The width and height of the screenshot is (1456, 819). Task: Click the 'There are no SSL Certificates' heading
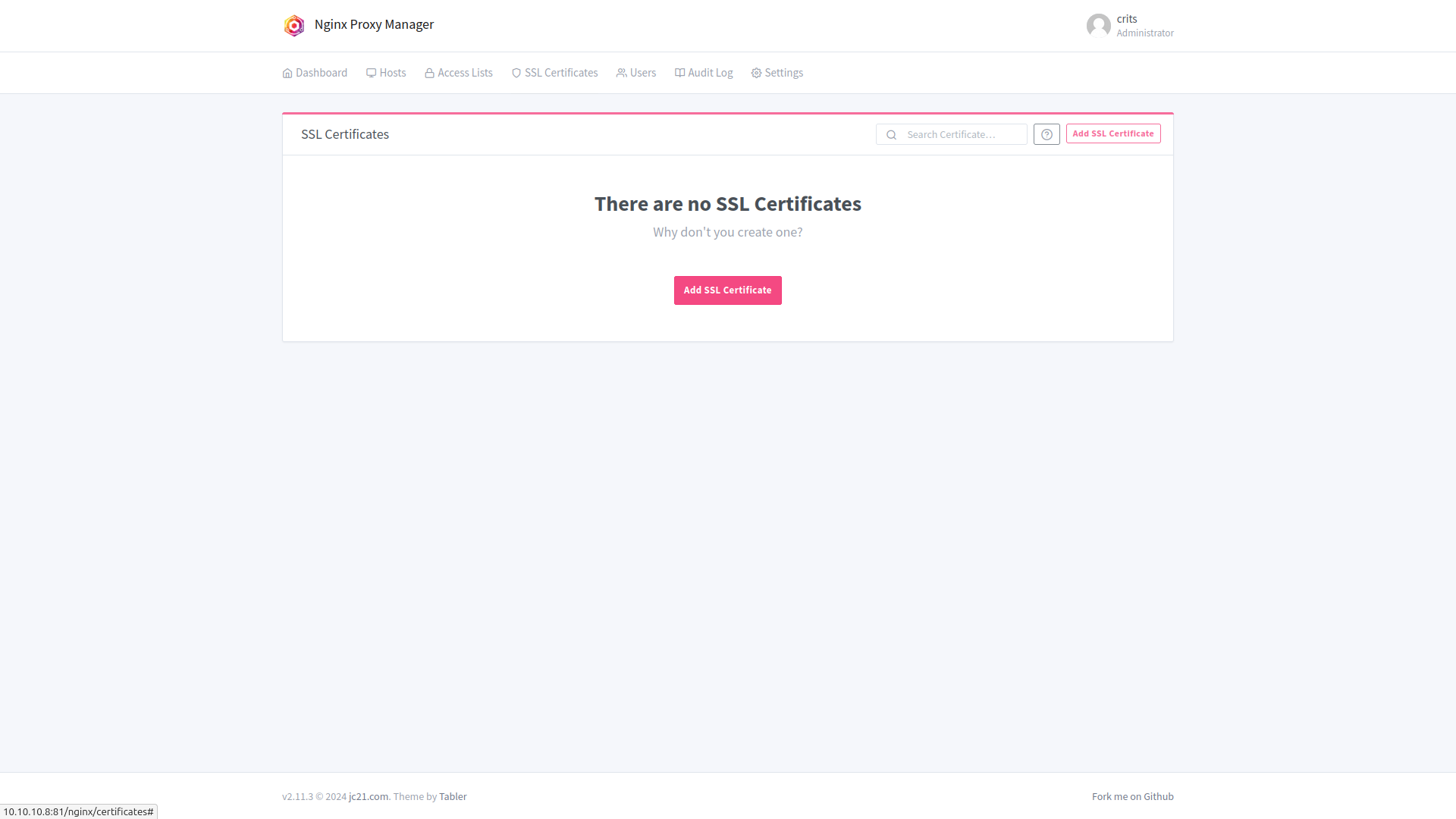728,204
